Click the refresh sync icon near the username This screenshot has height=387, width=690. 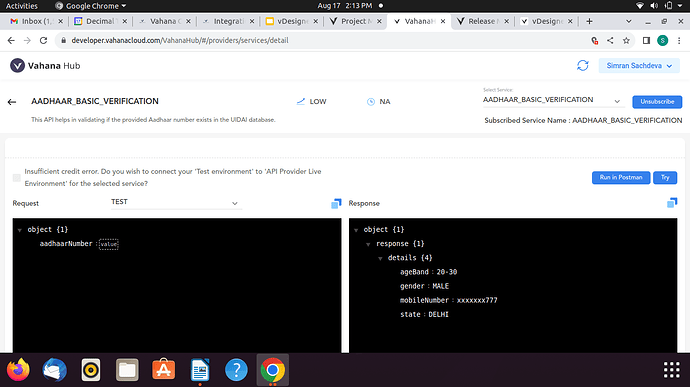click(583, 66)
